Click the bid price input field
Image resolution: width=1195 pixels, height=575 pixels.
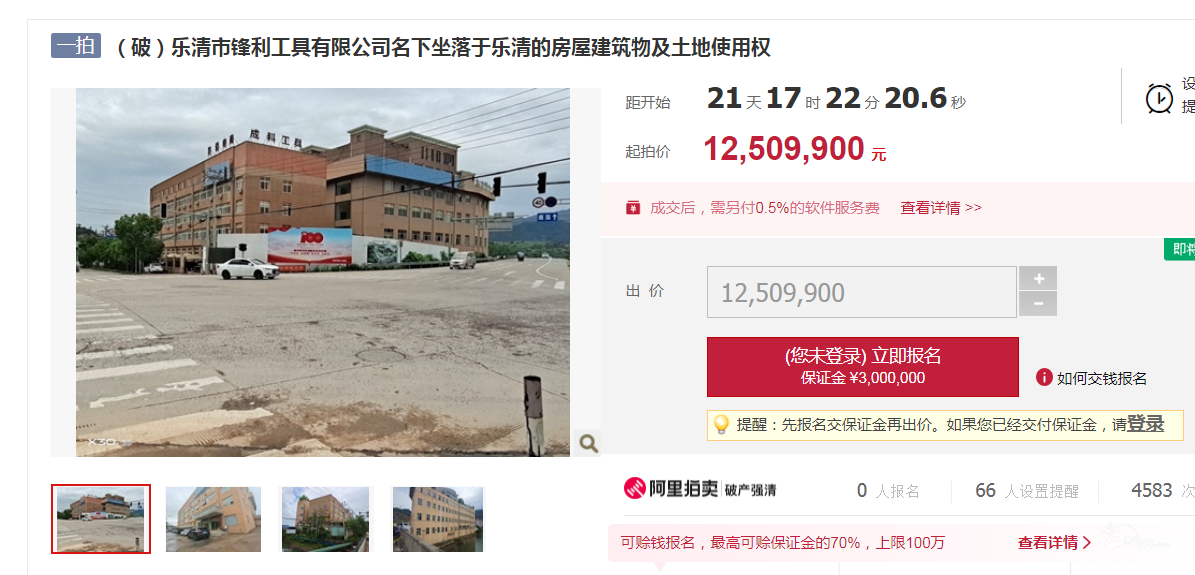click(x=861, y=292)
